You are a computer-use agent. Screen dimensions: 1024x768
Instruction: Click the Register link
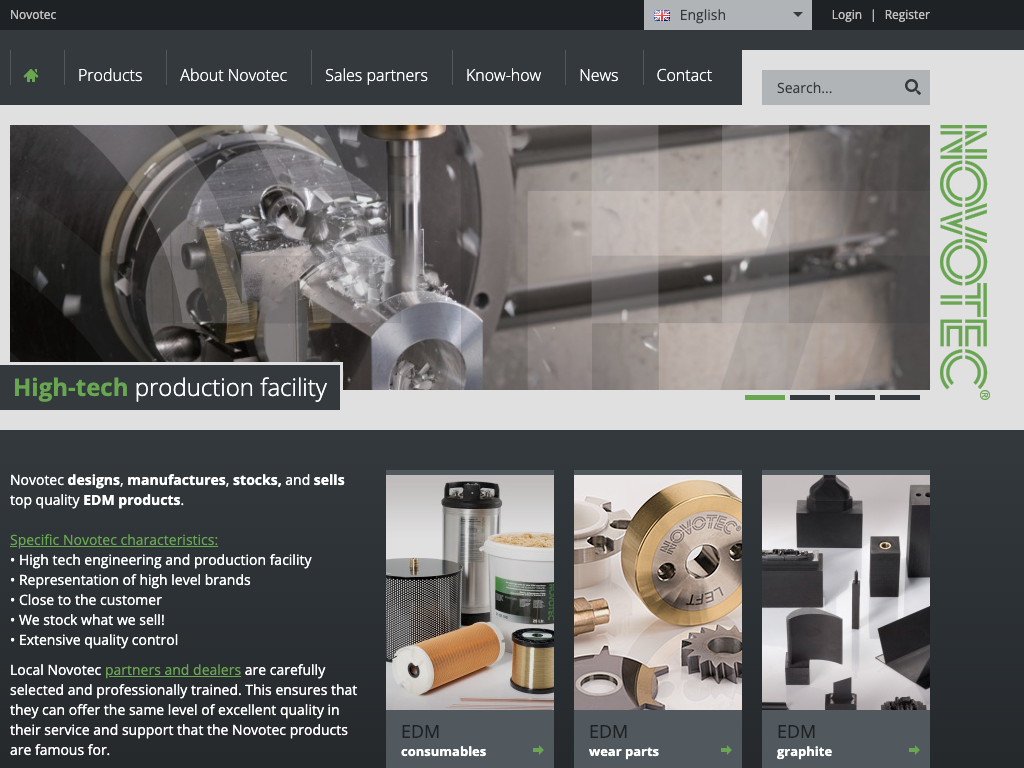click(907, 15)
